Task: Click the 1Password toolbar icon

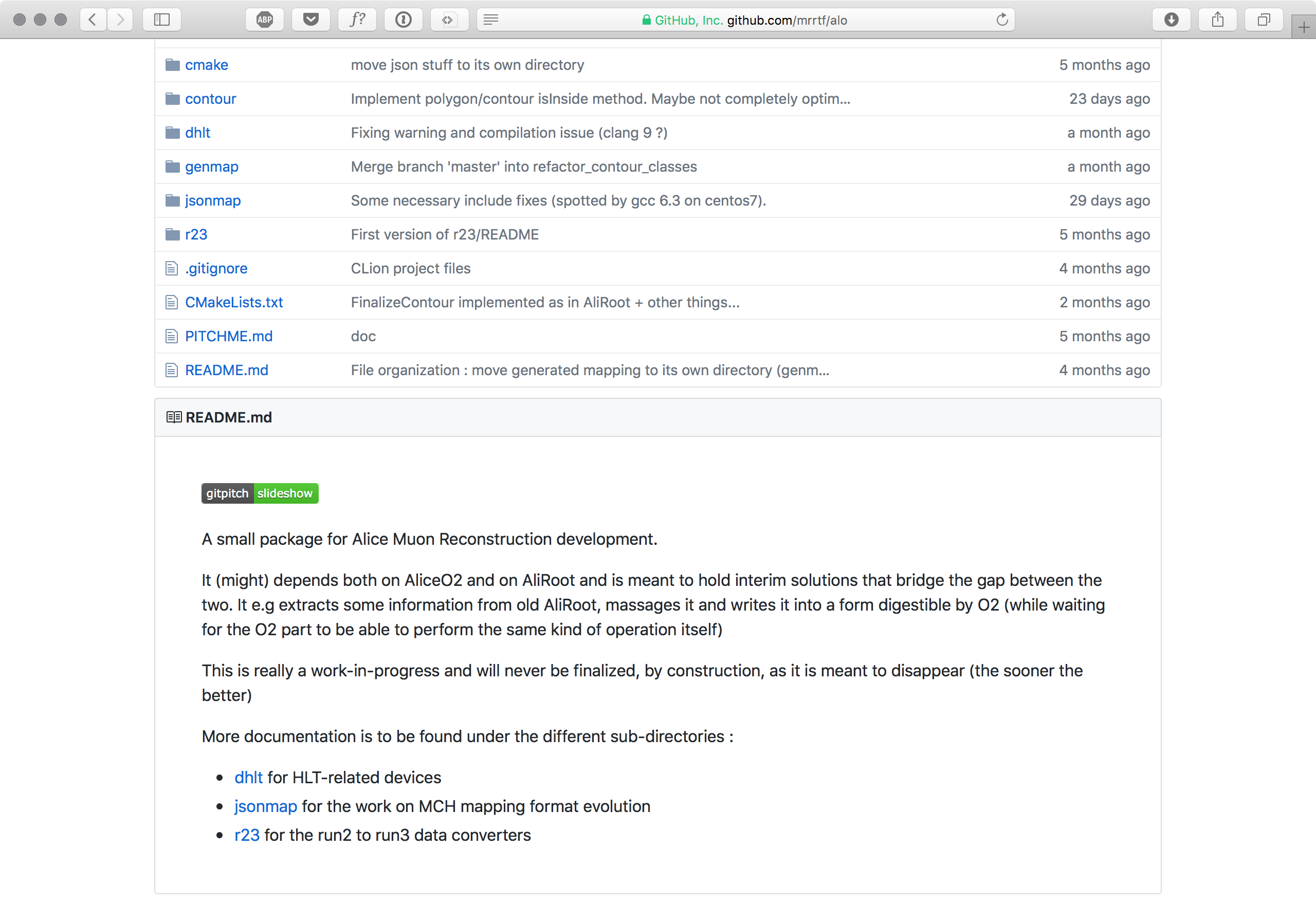Action: pyautogui.click(x=403, y=20)
